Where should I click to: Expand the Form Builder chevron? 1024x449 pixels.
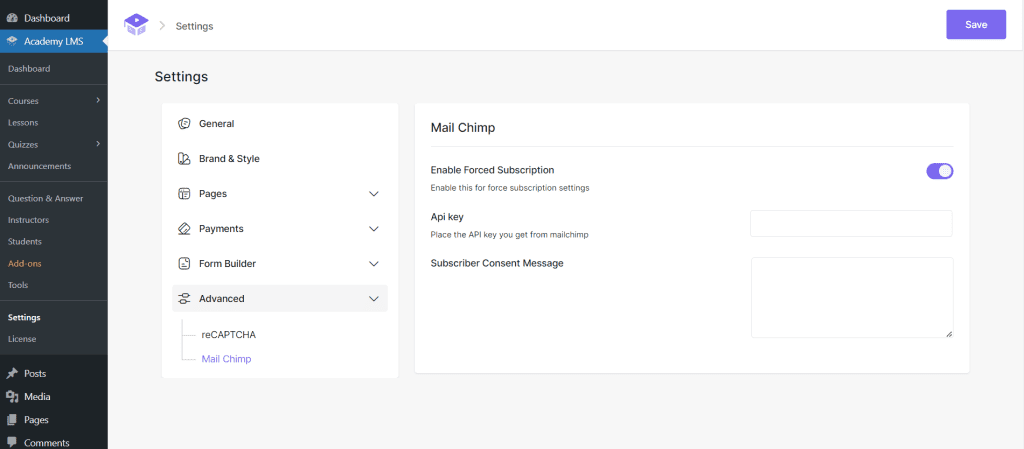click(x=374, y=264)
